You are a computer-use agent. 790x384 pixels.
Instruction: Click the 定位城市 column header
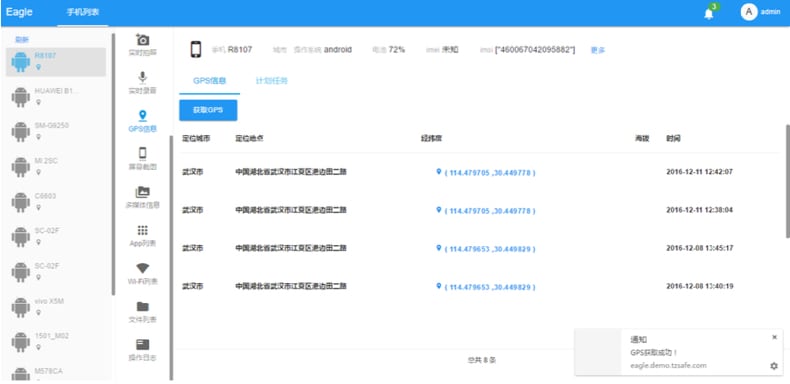click(x=196, y=139)
